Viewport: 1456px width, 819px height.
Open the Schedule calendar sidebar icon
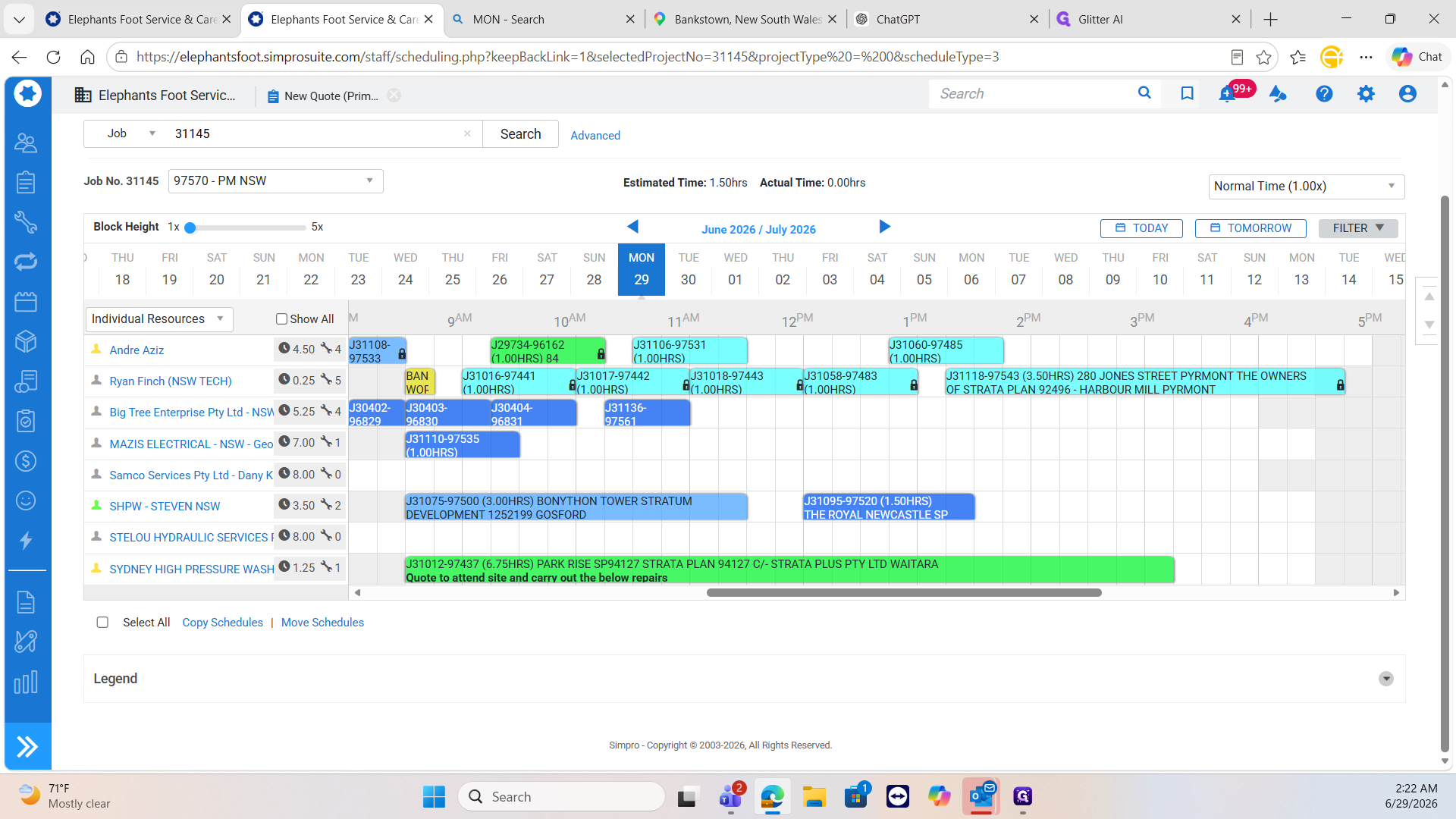pos(26,302)
